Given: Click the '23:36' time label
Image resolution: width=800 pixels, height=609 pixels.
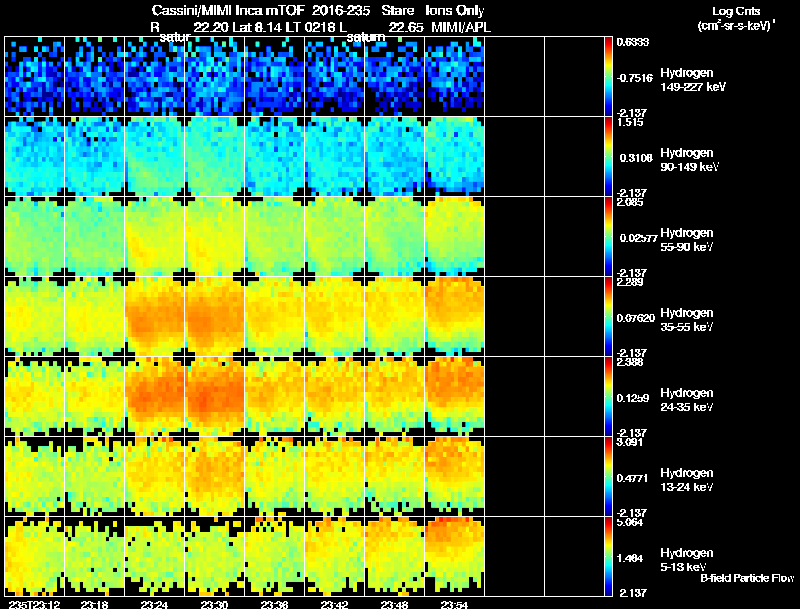Looking at the screenshot, I should click(x=274, y=605).
